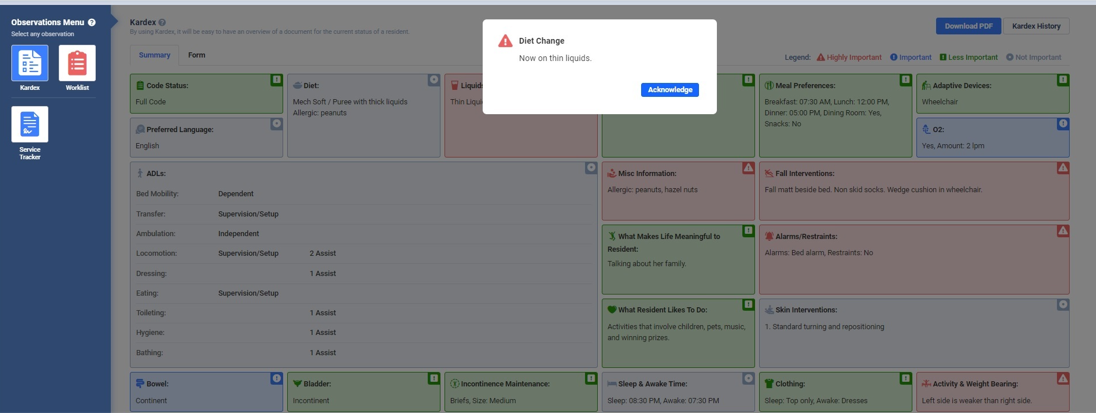Click the warning badge on Activity & Weight Bearing

click(1063, 378)
